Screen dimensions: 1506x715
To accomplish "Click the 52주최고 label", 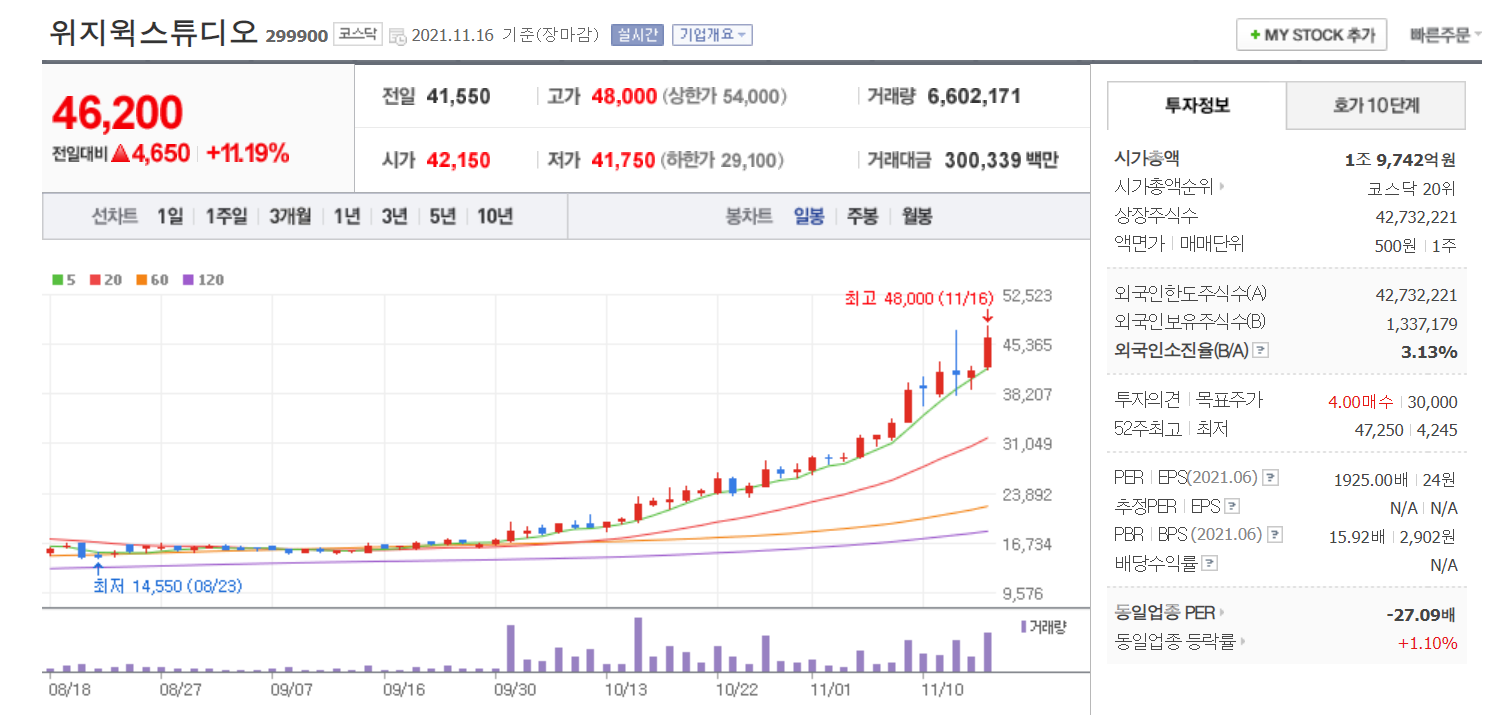I will 1148,429.
